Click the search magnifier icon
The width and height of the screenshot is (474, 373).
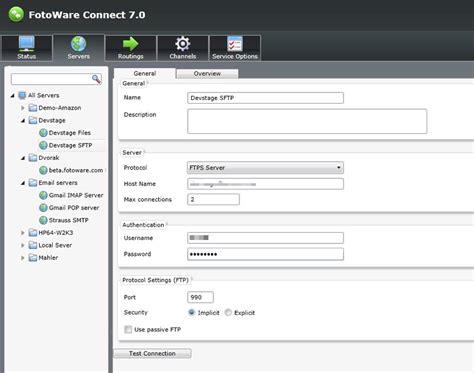(96, 79)
